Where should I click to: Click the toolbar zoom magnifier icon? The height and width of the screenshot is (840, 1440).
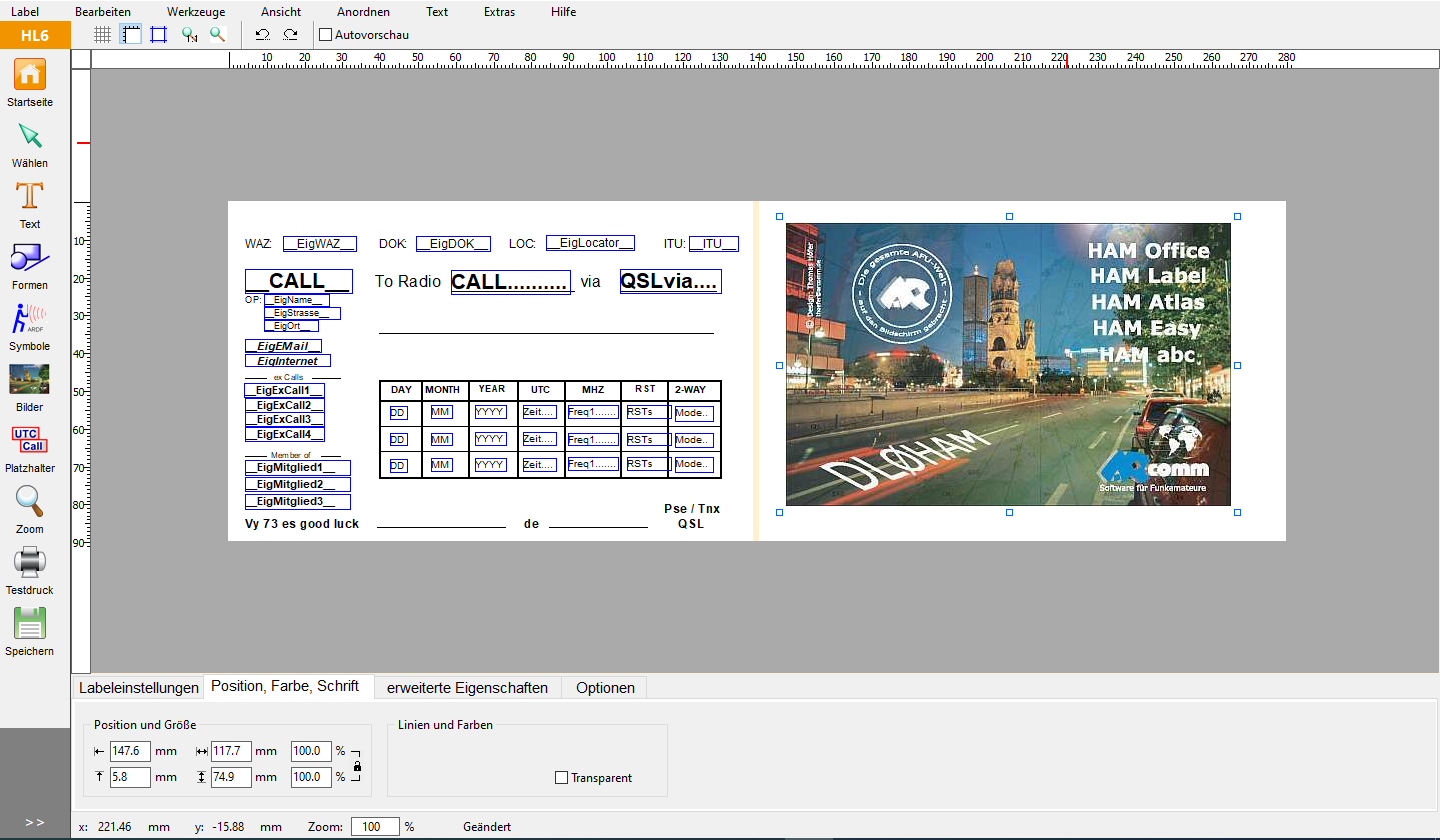click(217, 34)
